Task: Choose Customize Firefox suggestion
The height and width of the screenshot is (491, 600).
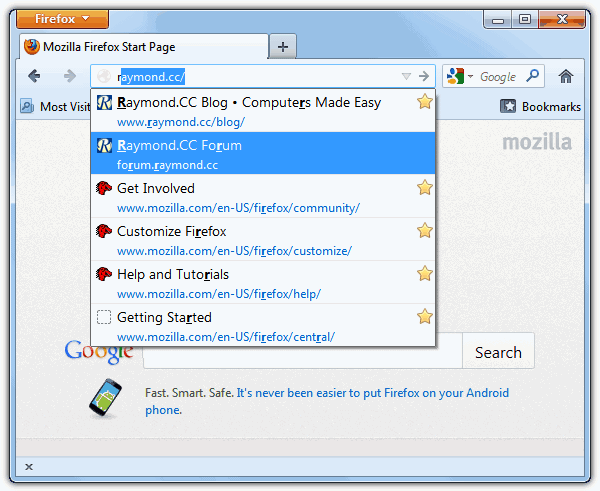Action: click(263, 239)
